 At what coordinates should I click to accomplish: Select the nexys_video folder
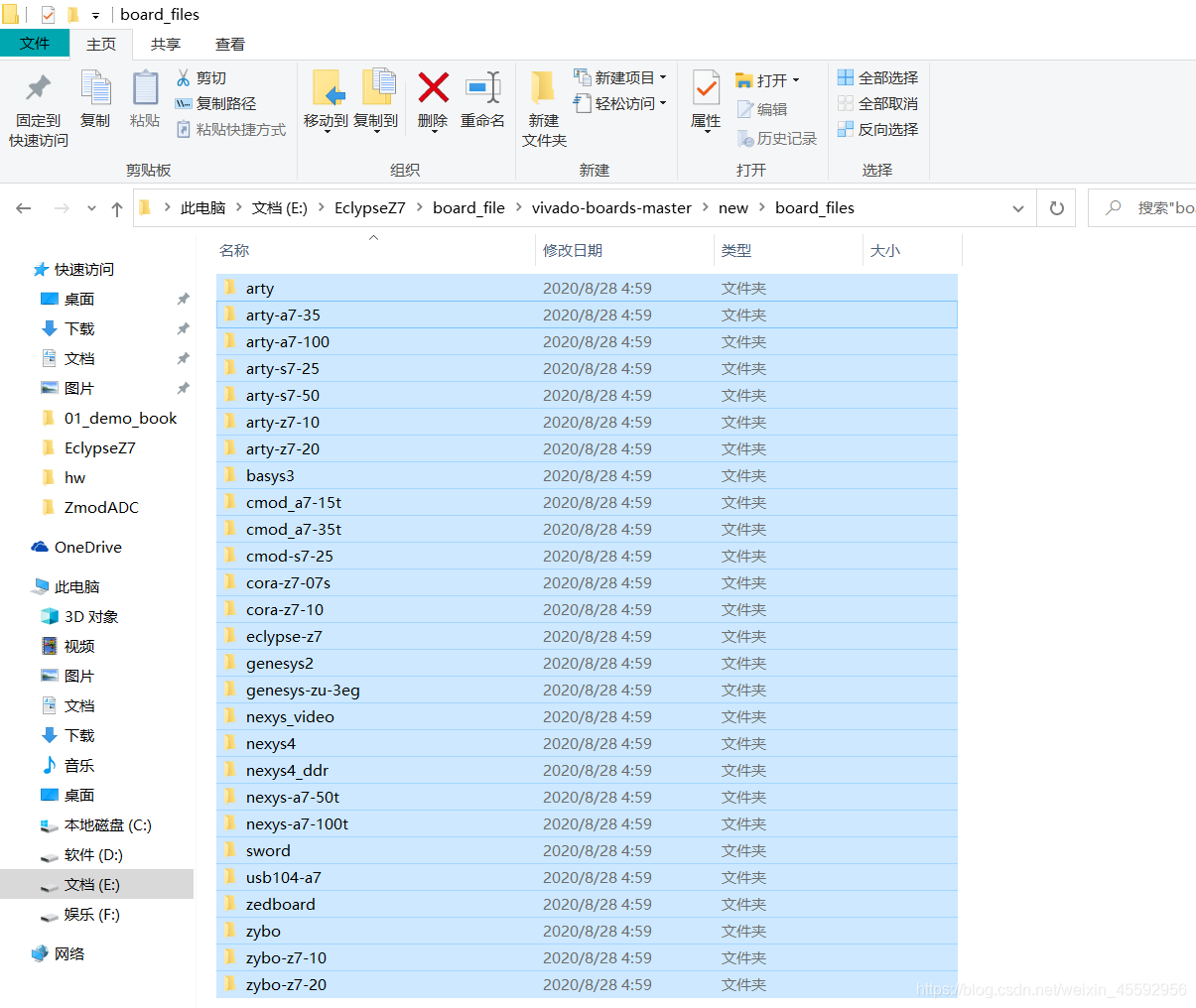(x=587, y=716)
